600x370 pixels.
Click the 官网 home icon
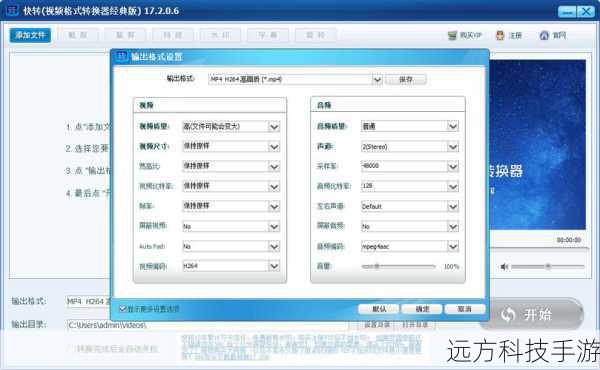(x=544, y=36)
